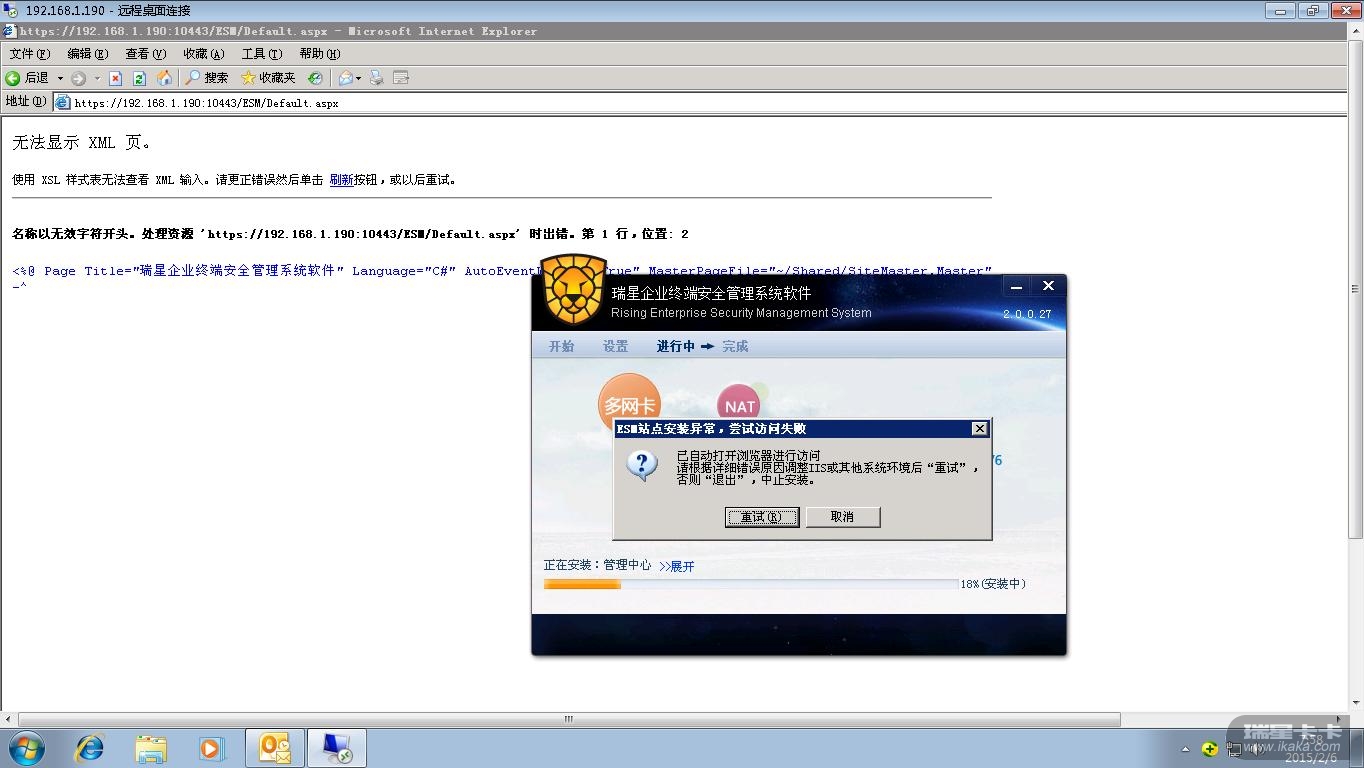Click the Refresh page icon in IE toolbar
The height and width of the screenshot is (768, 1364).
click(x=140, y=78)
